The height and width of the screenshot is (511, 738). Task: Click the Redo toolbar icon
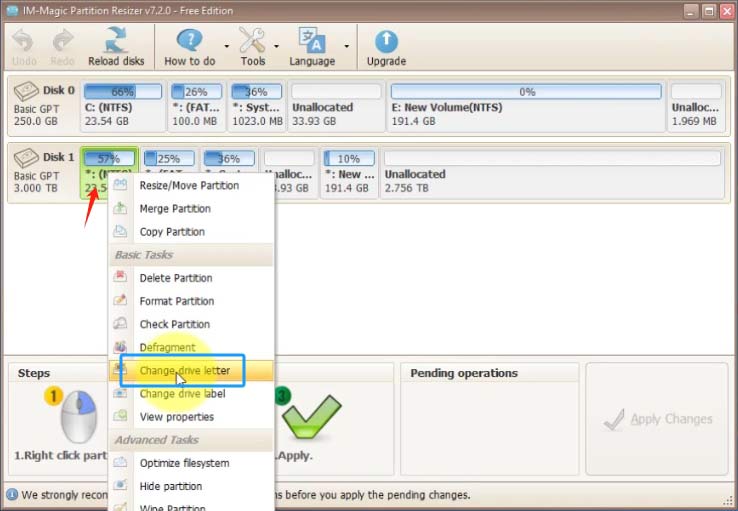(x=63, y=41)
